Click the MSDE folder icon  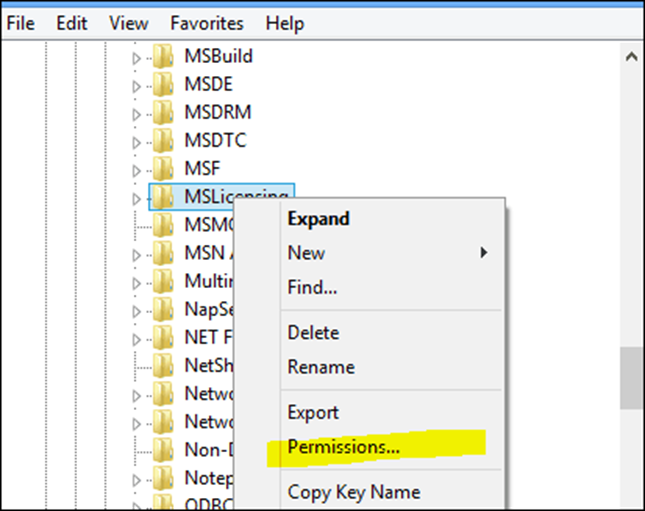pos(163,84)
